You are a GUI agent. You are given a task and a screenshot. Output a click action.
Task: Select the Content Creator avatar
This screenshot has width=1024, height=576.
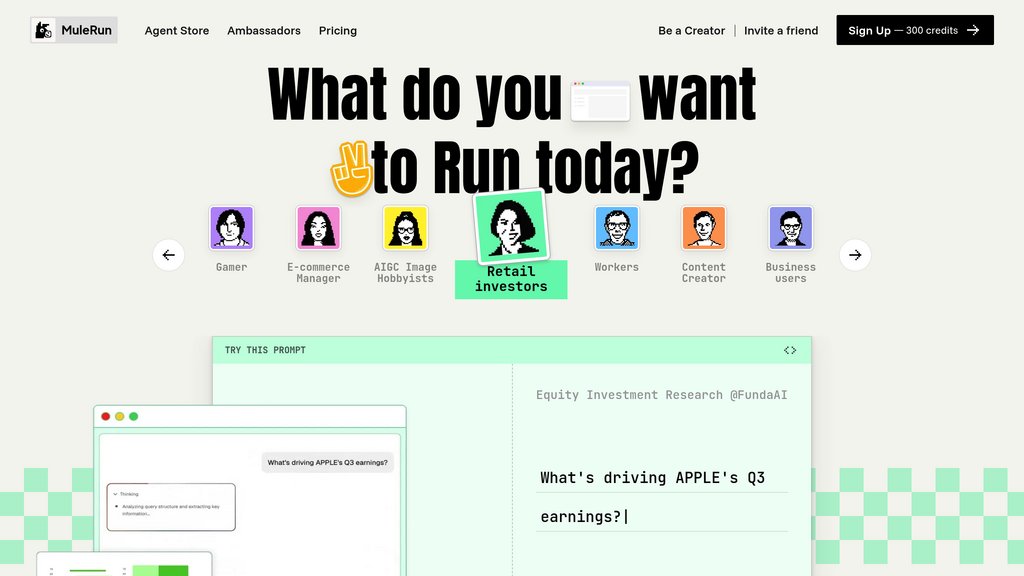coord(703,228)
